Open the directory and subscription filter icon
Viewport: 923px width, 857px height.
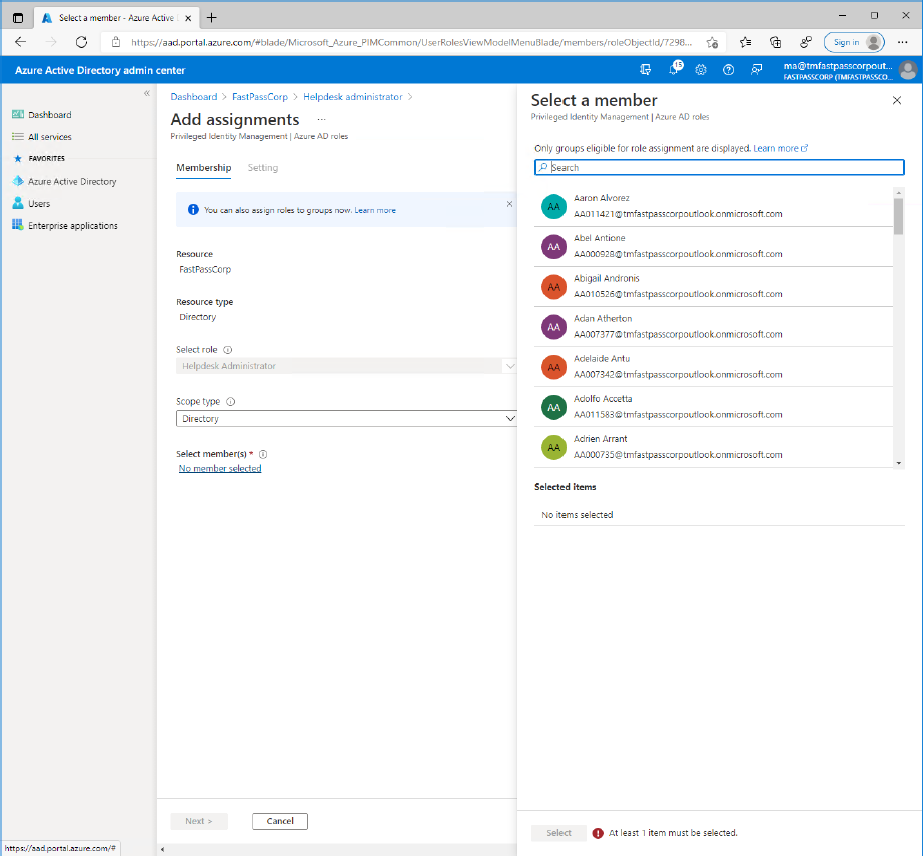pos(645,69)
